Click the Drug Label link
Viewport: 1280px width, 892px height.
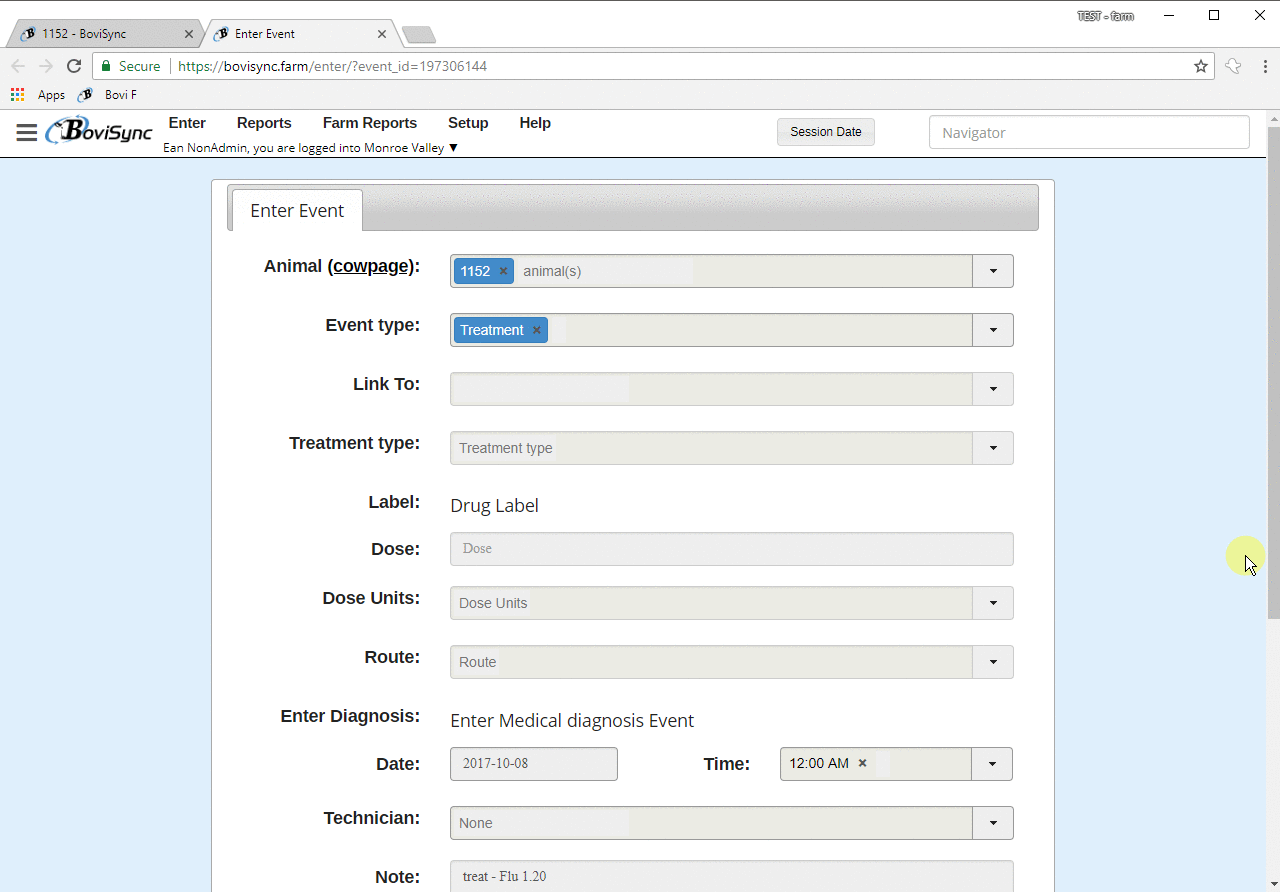[x=494, y=505]
